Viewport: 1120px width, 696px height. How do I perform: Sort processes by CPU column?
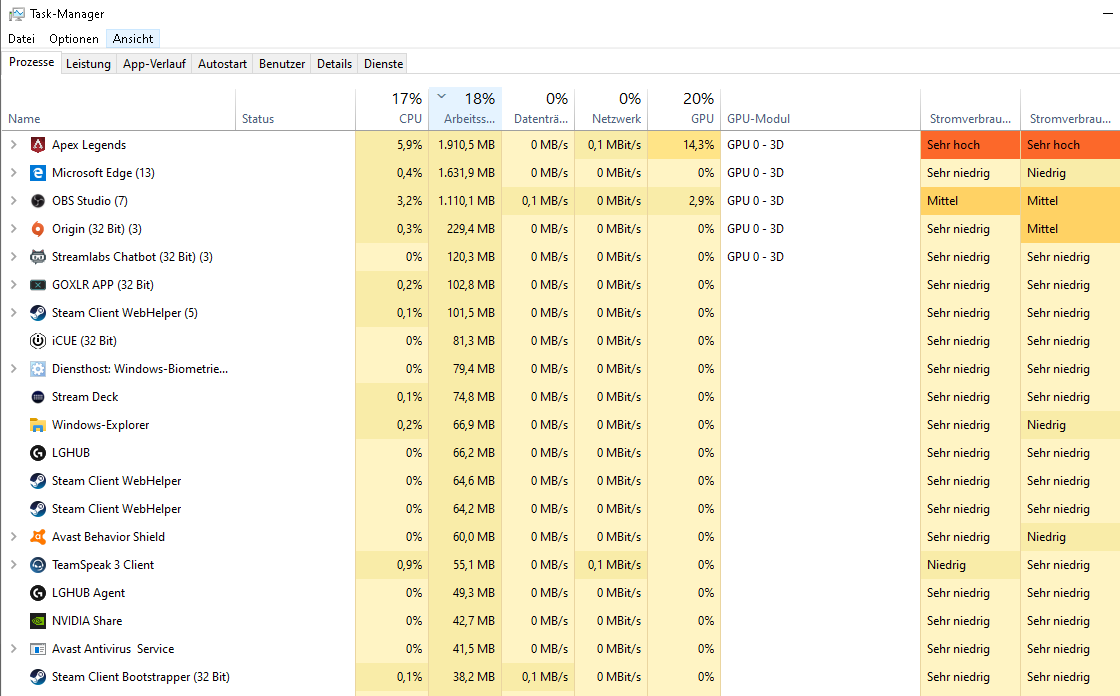click(x=392, y=109)
